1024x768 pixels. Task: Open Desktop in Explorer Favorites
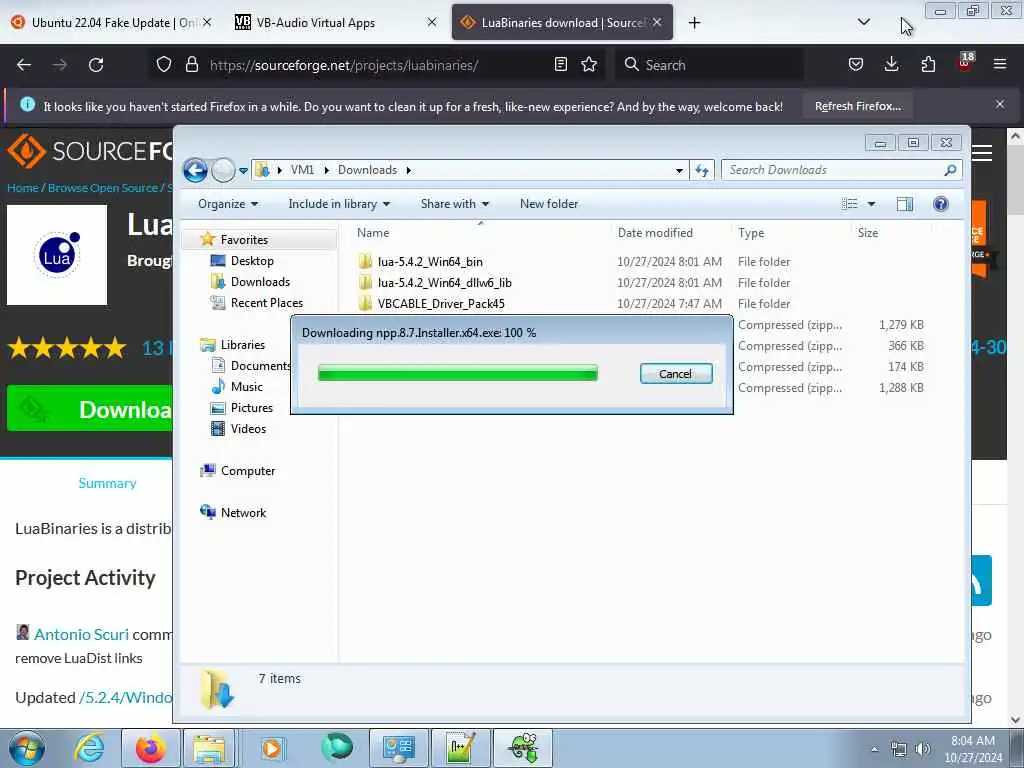pos(251,261)
